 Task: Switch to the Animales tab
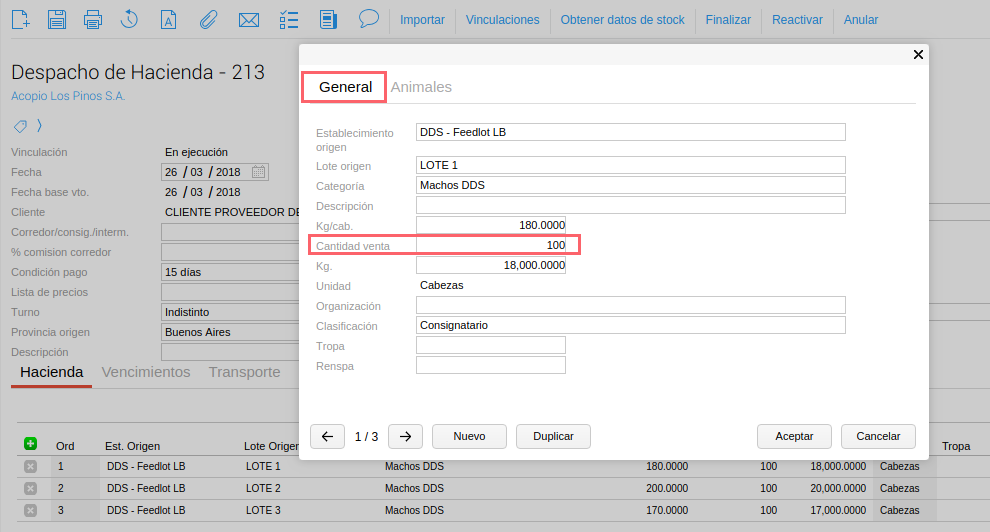421,87
